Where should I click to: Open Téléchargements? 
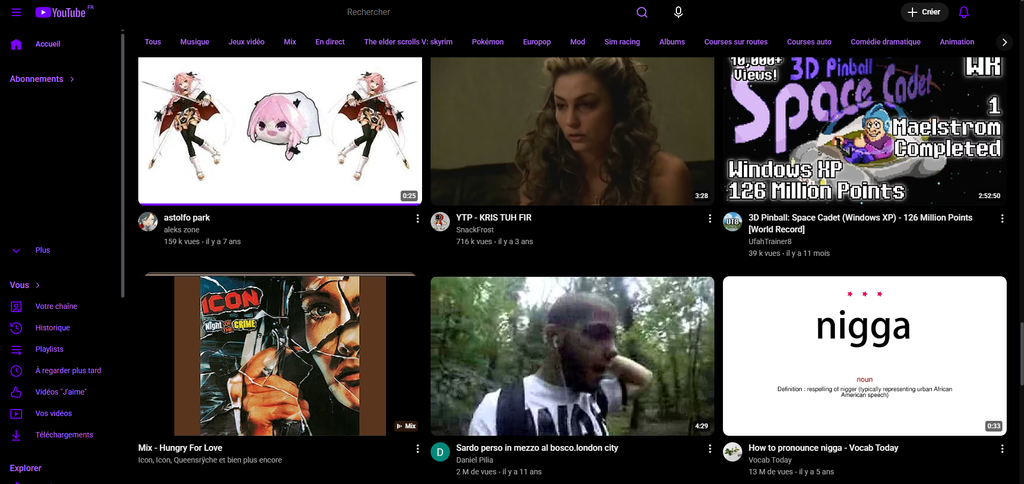tap(62, 435)
